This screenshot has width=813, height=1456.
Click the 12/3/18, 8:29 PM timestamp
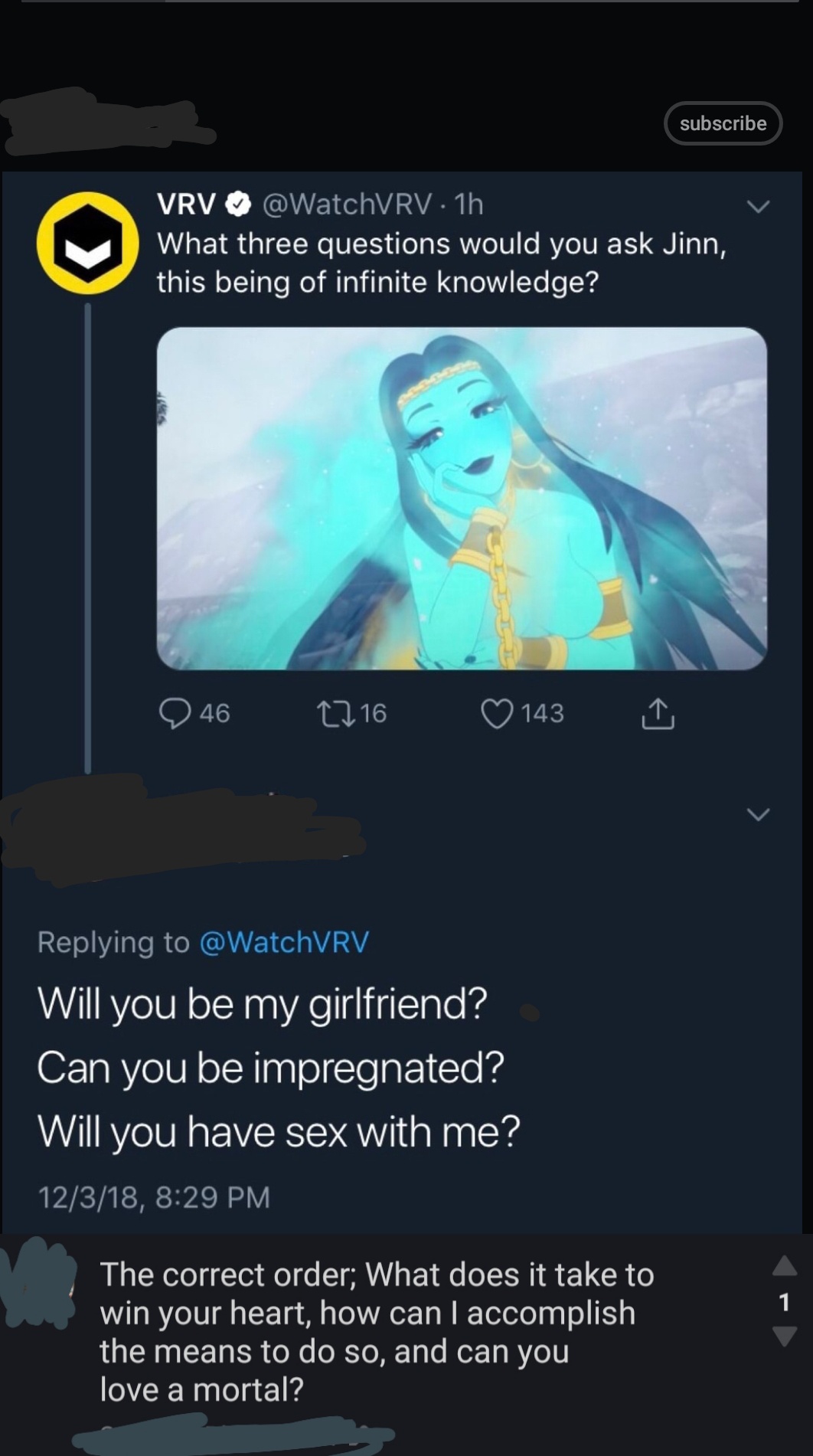pos(154,1196)
